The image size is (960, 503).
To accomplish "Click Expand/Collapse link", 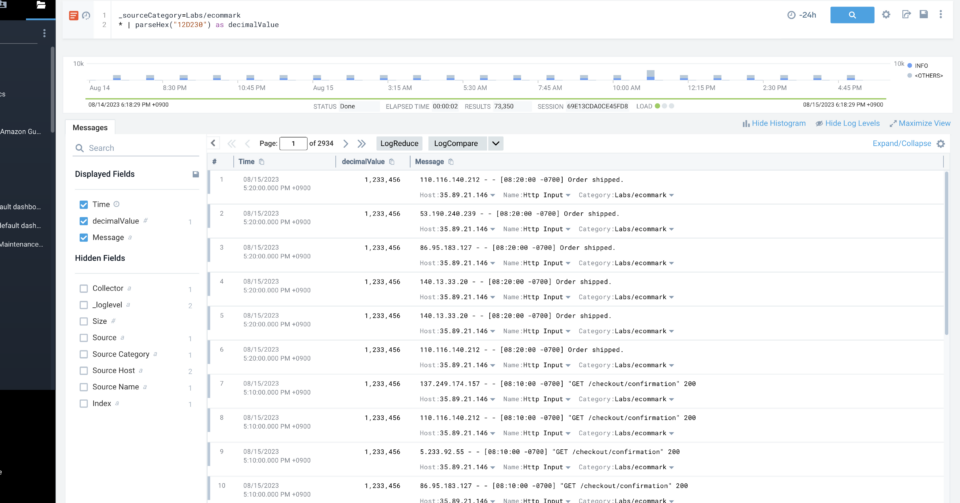I will (901, 143).
